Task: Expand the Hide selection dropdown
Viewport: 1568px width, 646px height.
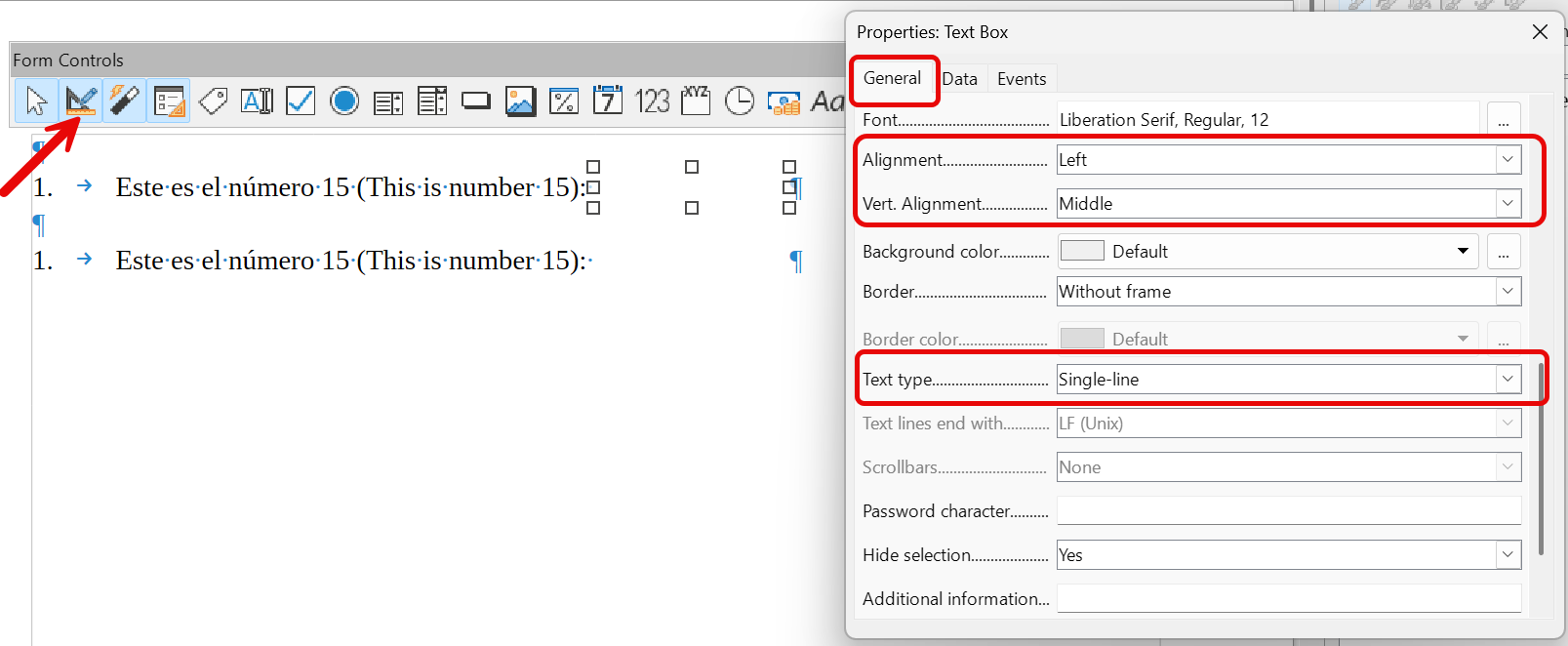Action: (x=1508, y=555)
